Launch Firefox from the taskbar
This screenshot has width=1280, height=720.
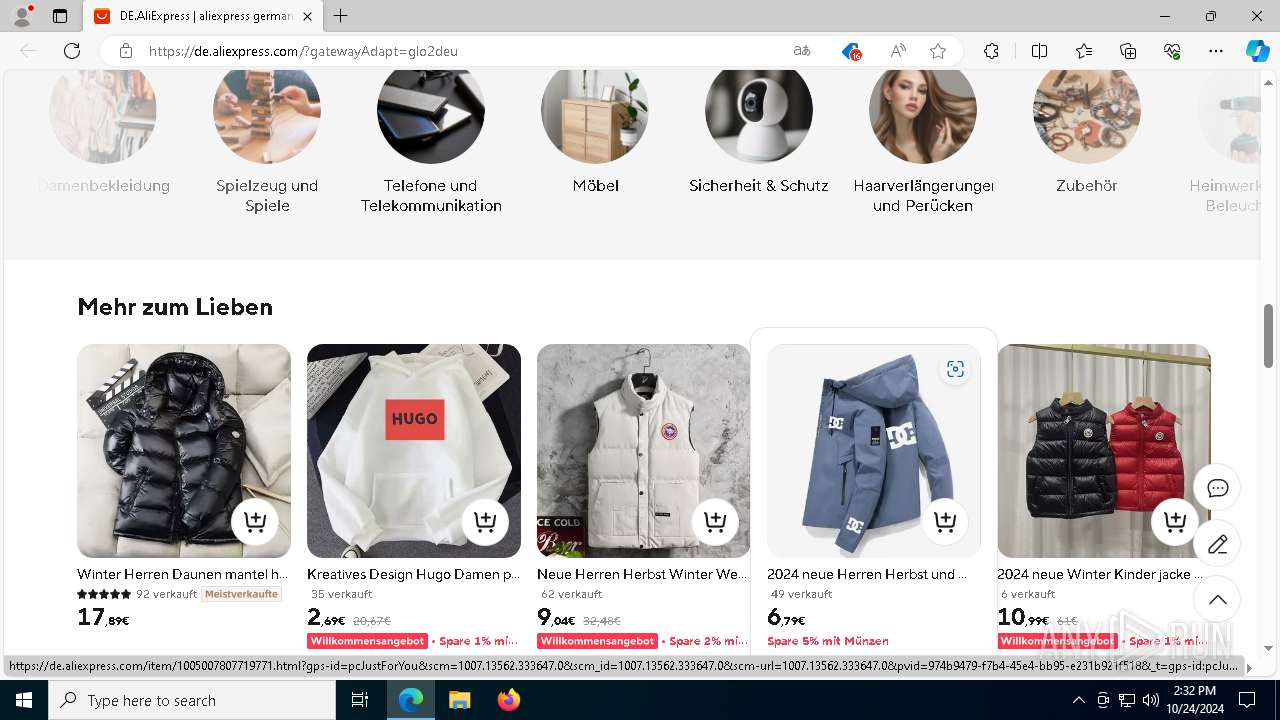[x=508, y=700]
